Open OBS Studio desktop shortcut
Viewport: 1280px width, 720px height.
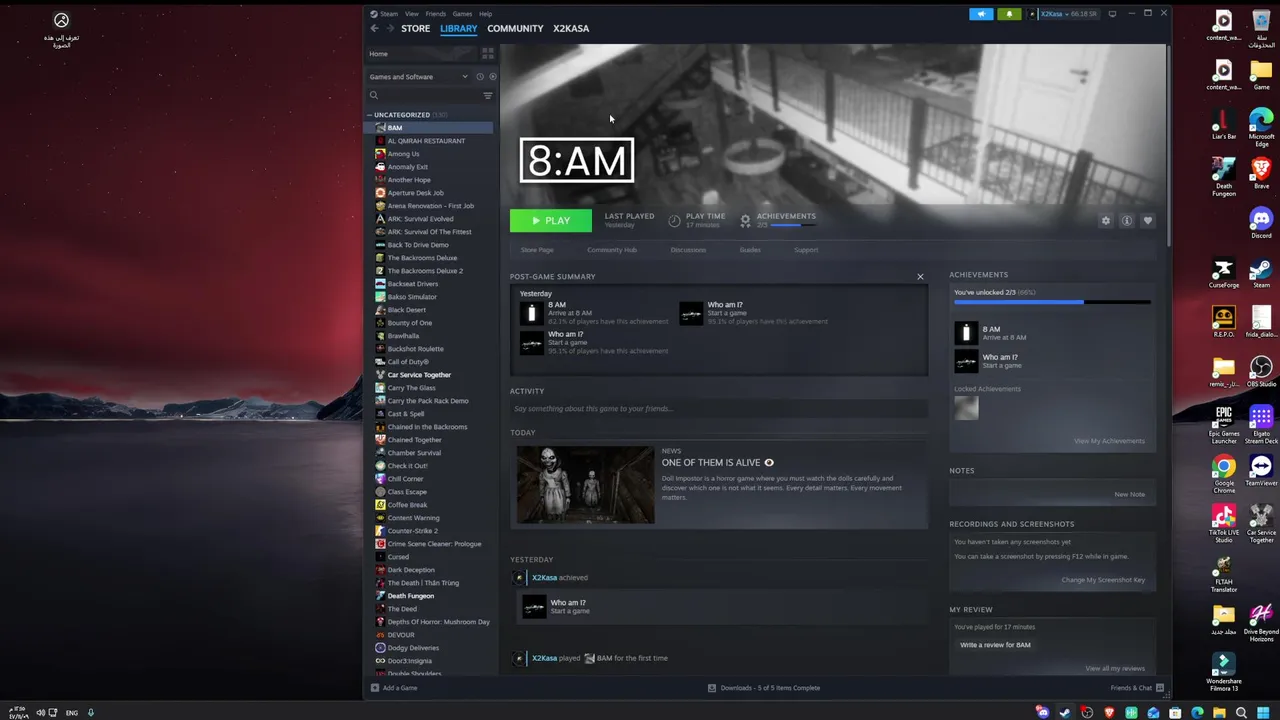click(x=1261, y=372)
